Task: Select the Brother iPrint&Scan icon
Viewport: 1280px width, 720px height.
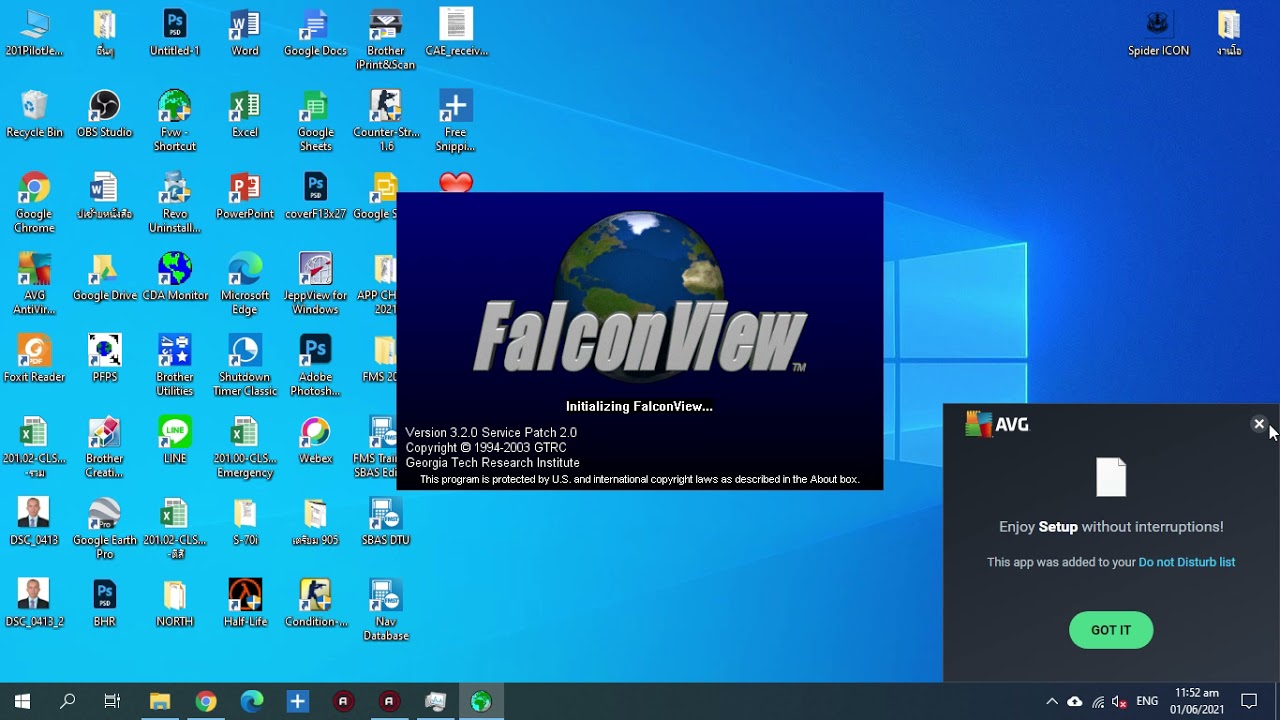Action: point(385,39)
